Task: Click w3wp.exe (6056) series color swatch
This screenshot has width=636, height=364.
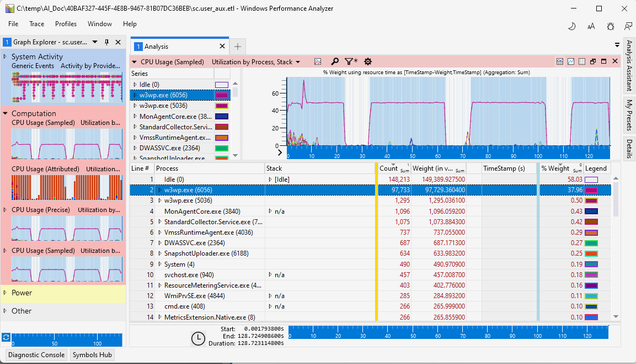Action: (221, 95)
